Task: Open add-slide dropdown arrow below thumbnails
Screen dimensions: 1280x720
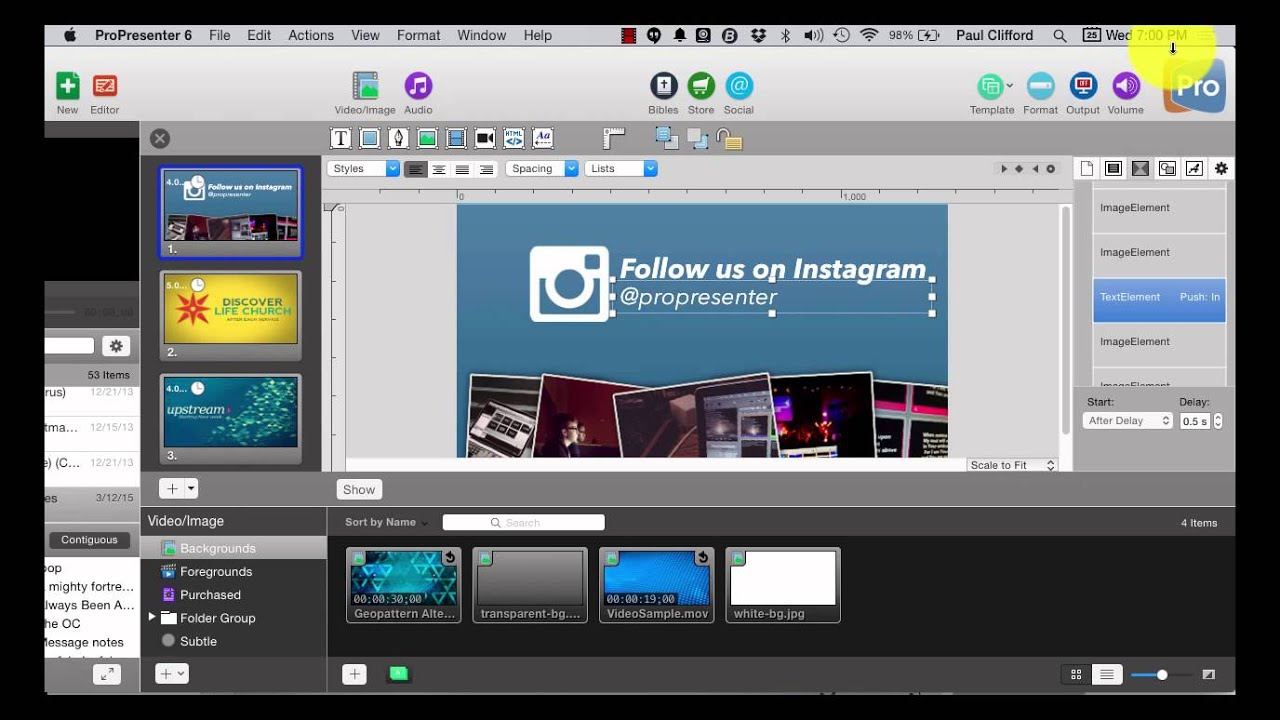Action: [191, 489]
